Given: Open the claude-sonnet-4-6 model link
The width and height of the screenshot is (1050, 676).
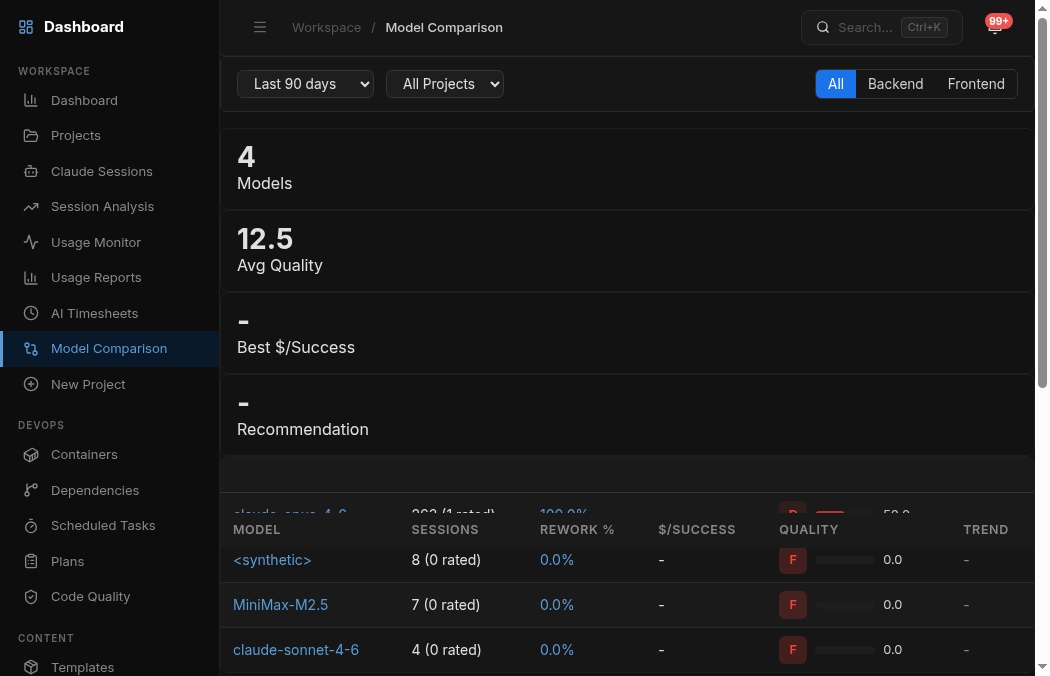Looking at the screenshot, I should point(296,650).
